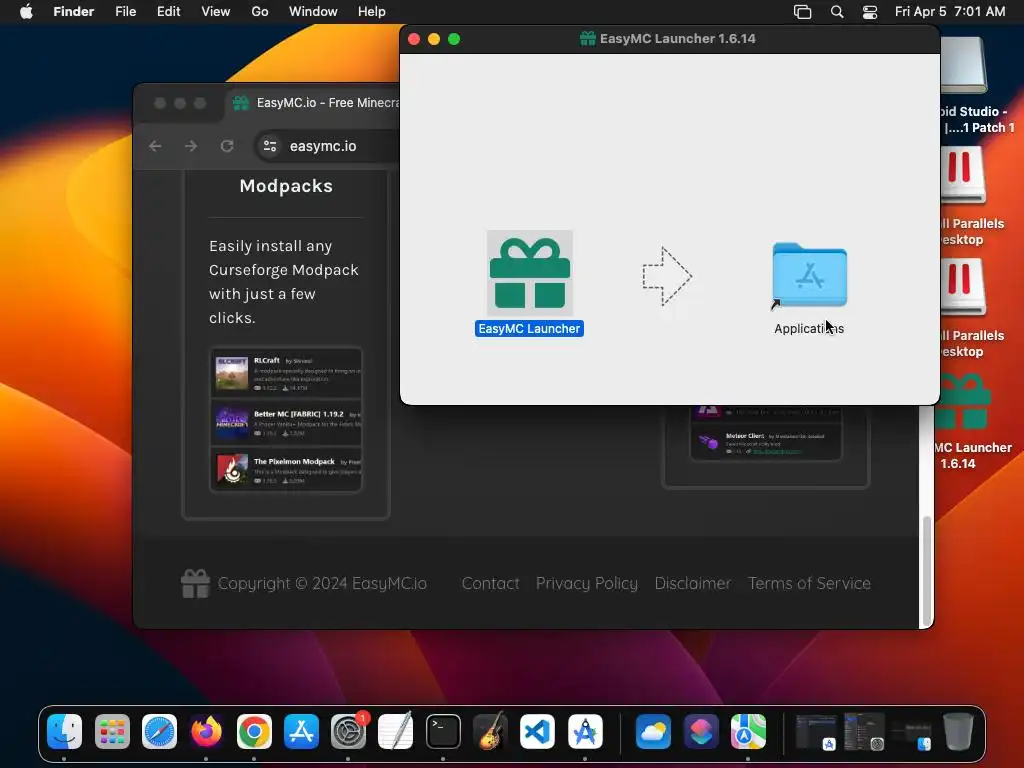Go back in the browser window
1024x768 pixels.
155,146
